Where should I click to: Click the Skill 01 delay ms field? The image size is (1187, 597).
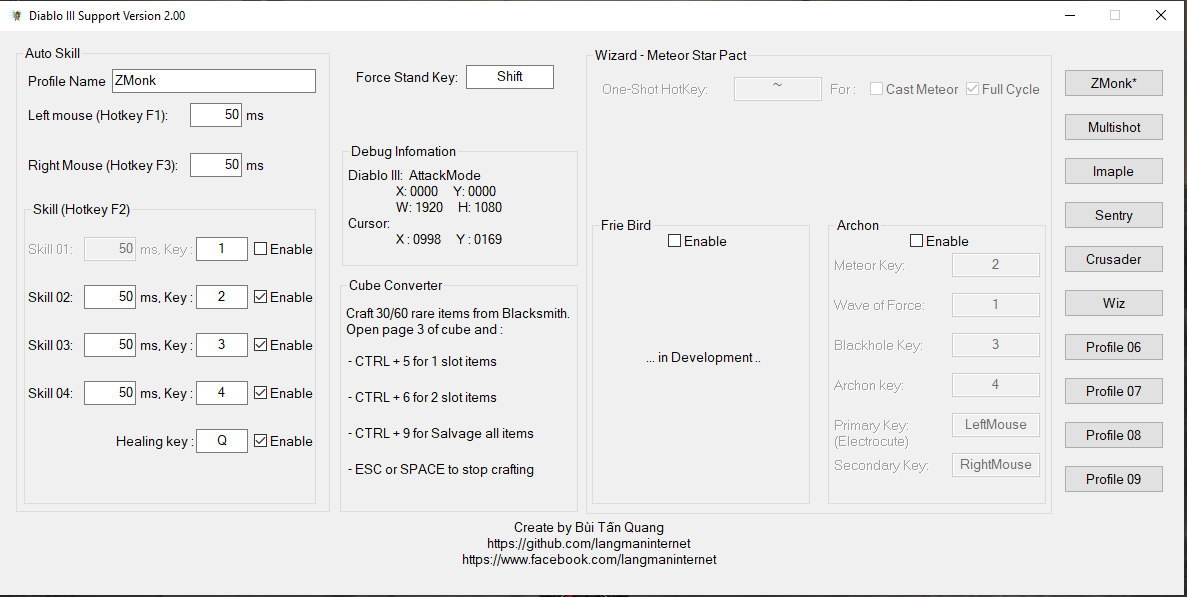coord(110,249)
